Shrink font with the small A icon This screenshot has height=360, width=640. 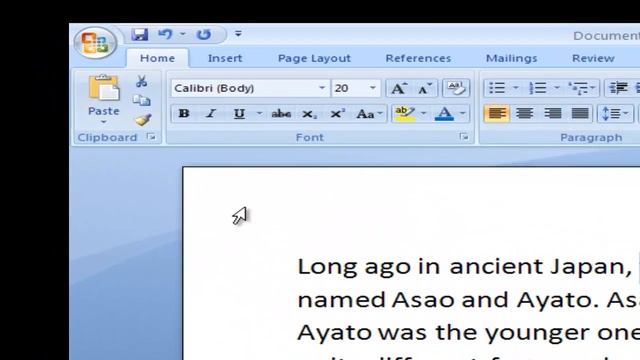pos(424,88)
